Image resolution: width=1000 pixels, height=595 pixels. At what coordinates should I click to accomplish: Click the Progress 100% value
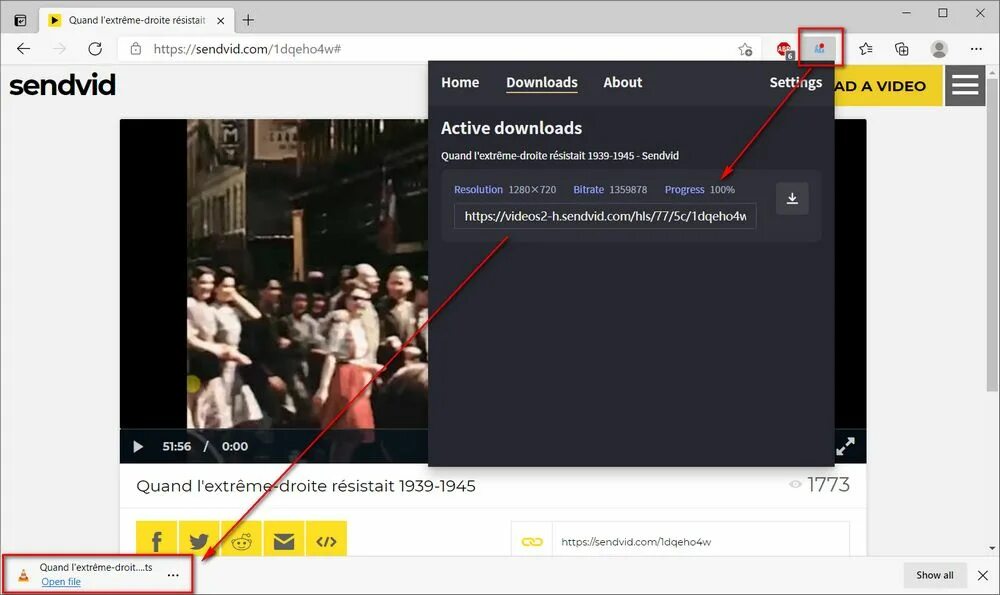[x=722, y=189]
